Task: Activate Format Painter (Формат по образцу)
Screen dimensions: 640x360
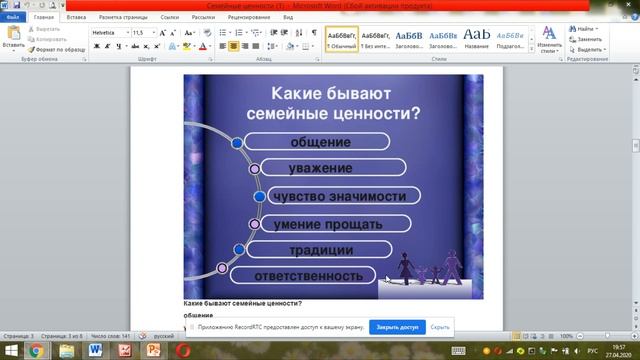Action: point(57,49)
